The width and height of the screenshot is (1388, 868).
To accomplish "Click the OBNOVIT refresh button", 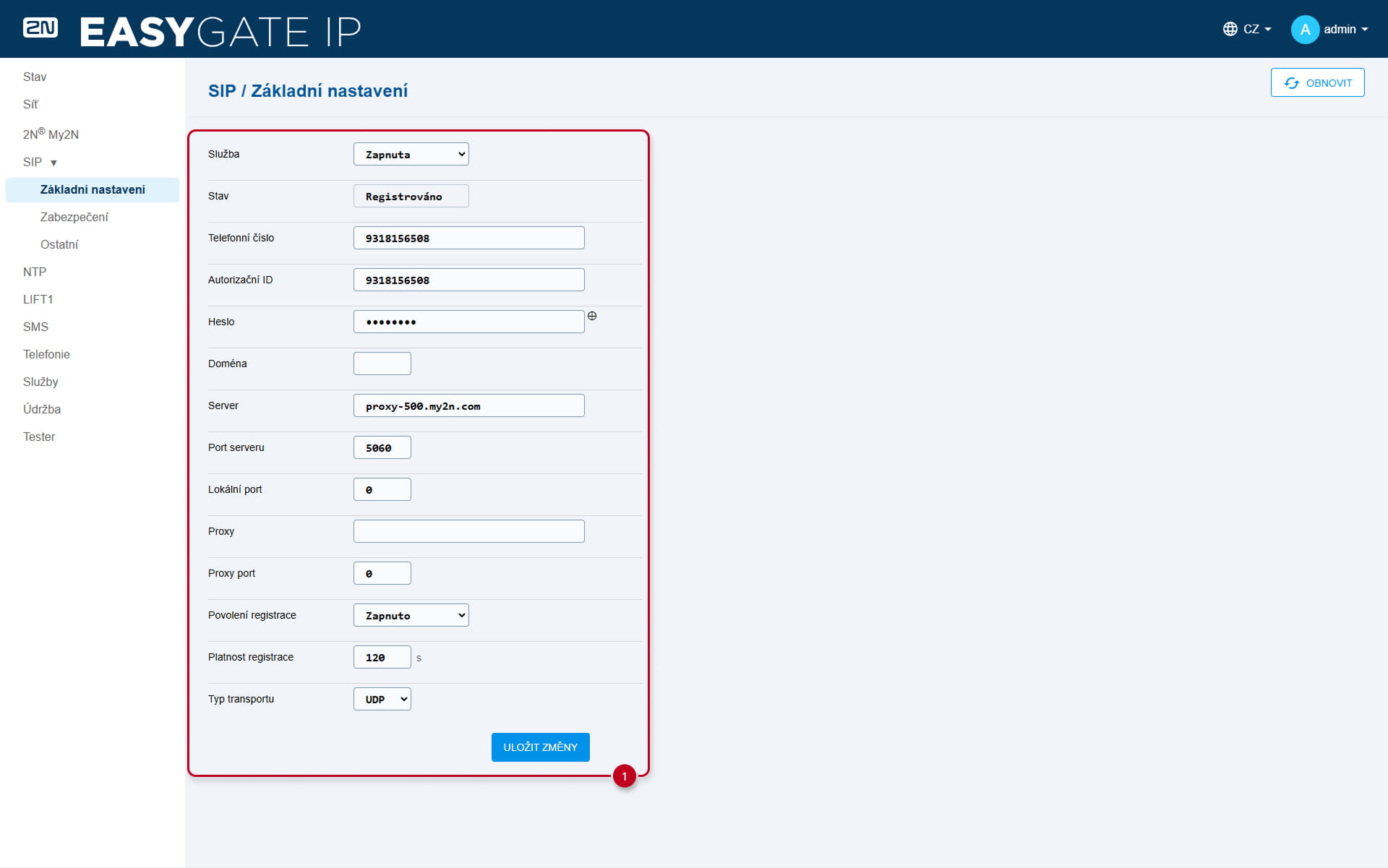I will (x=1317, y=82).
